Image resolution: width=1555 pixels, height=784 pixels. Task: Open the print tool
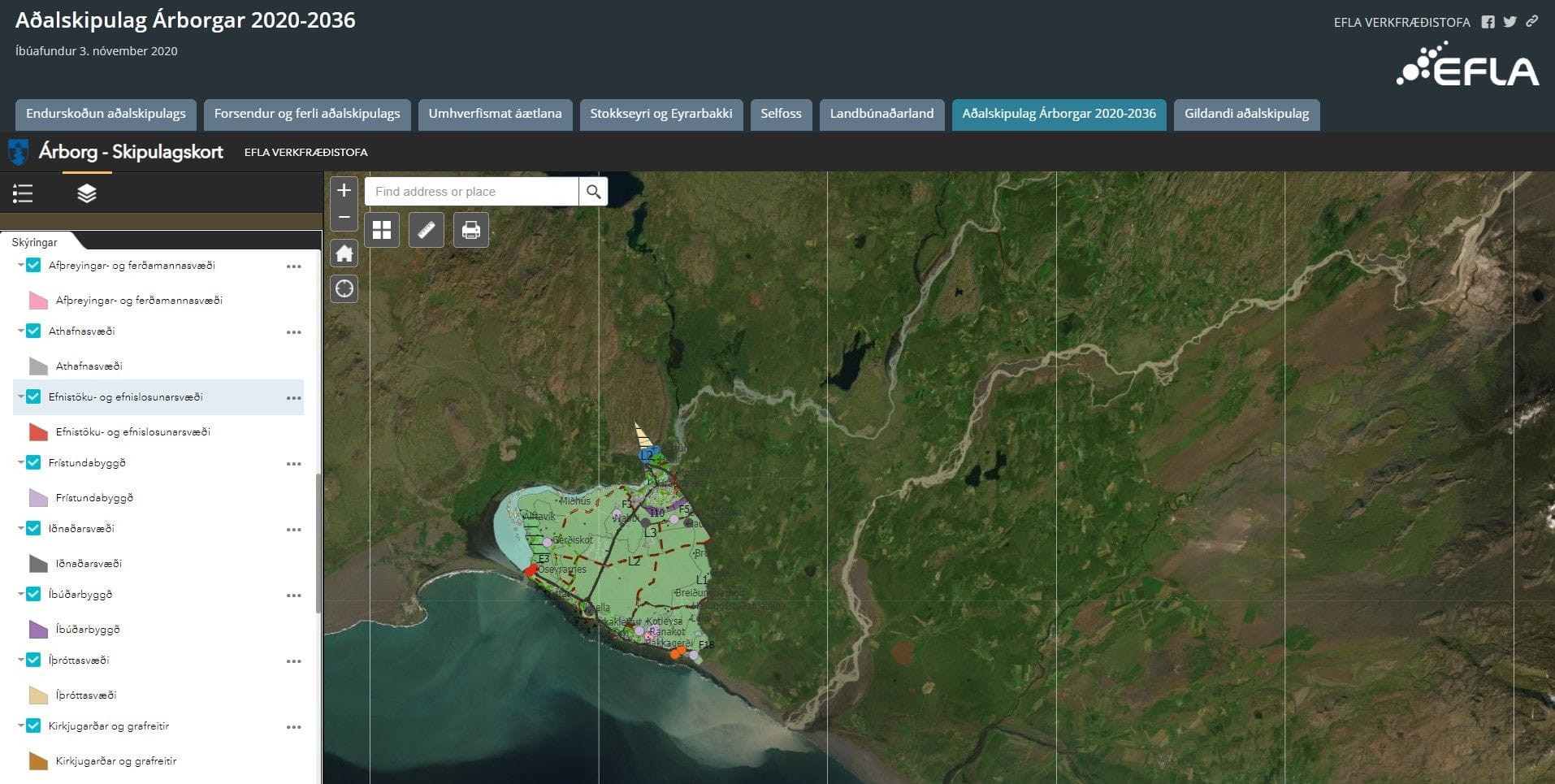(471, 230)
